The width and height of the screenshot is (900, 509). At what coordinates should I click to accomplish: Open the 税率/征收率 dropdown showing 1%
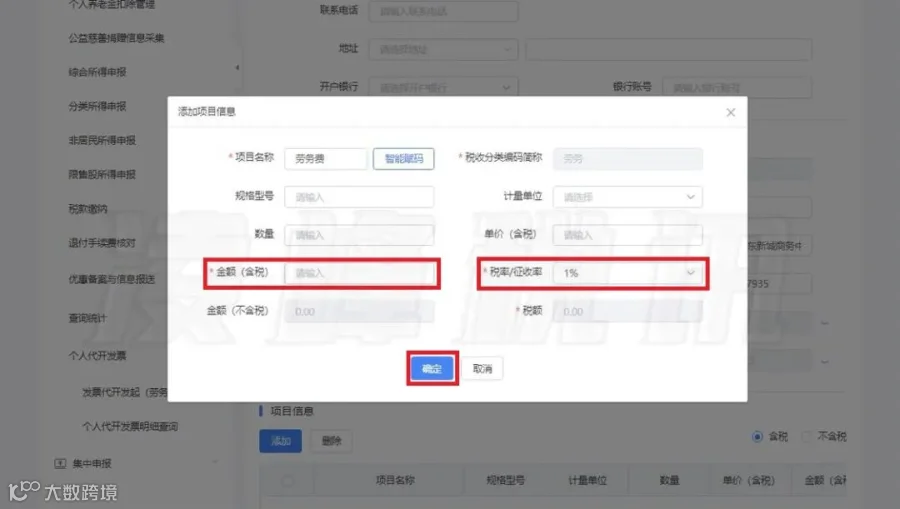pos(627,273)
